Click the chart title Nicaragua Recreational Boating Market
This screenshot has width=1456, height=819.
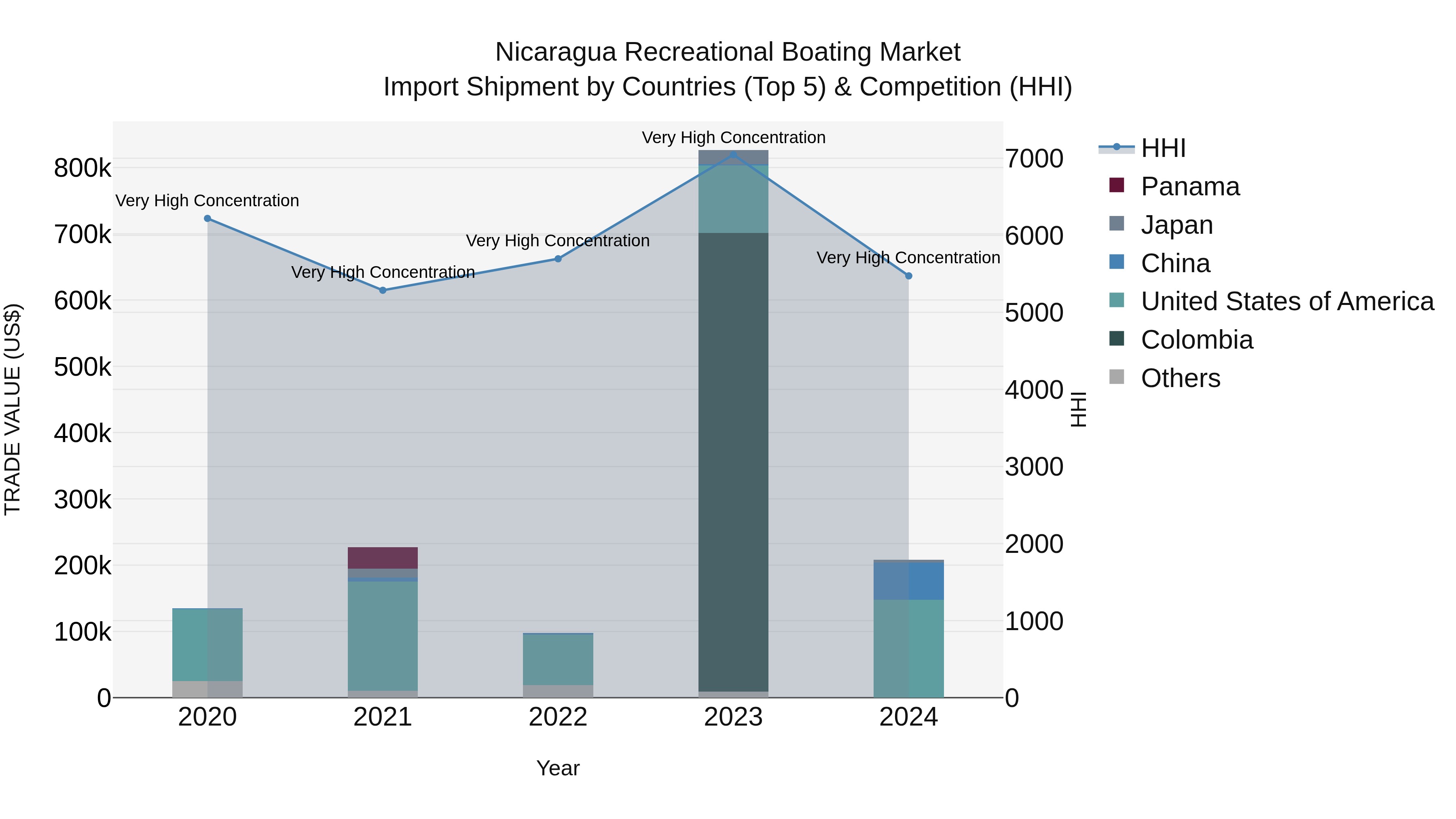pos(728,52)
